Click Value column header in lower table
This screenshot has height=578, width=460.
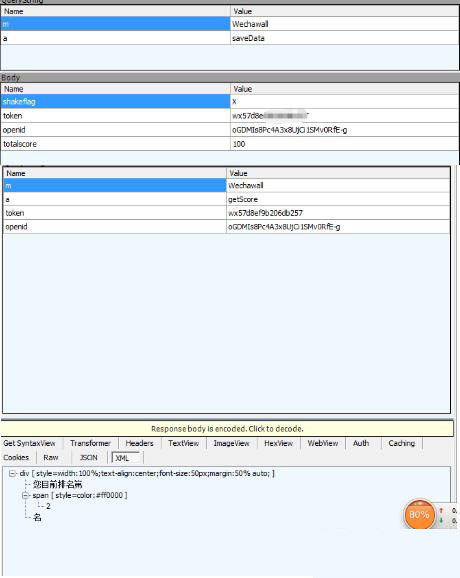338,173
